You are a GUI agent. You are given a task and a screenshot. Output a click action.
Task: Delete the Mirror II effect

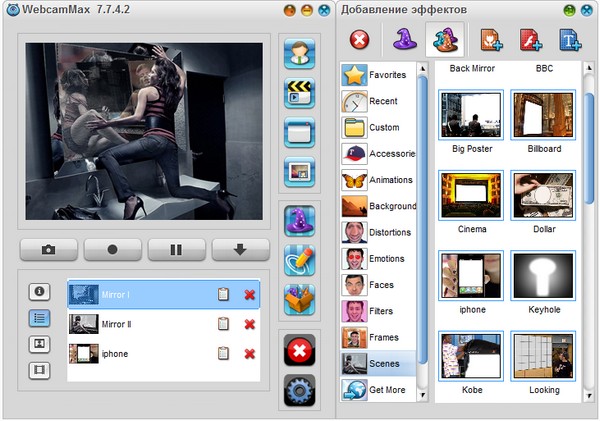point(249,324)
